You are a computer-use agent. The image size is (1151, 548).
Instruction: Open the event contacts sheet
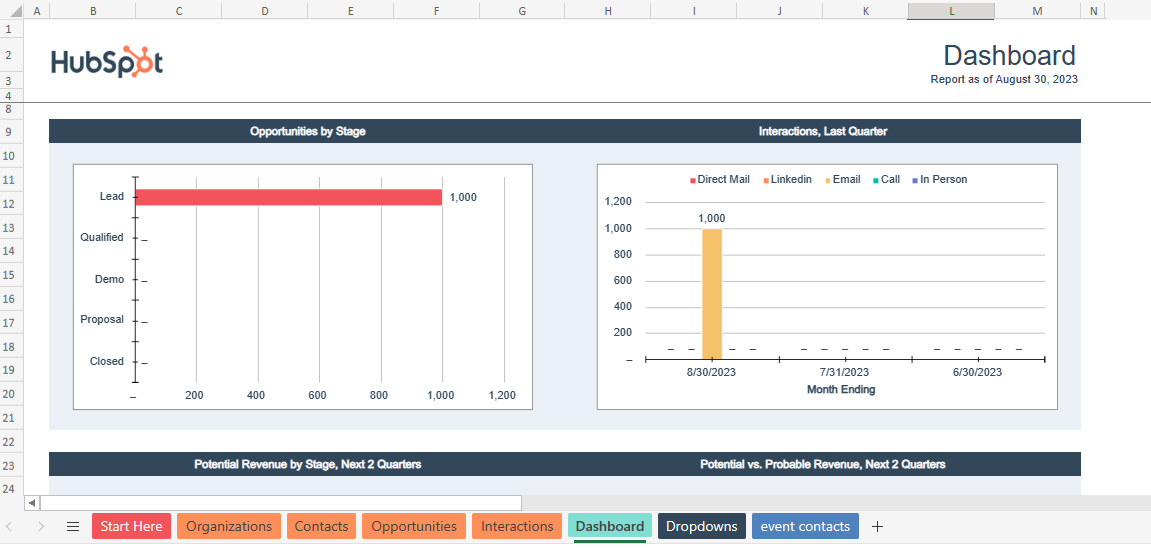point(805,527)
